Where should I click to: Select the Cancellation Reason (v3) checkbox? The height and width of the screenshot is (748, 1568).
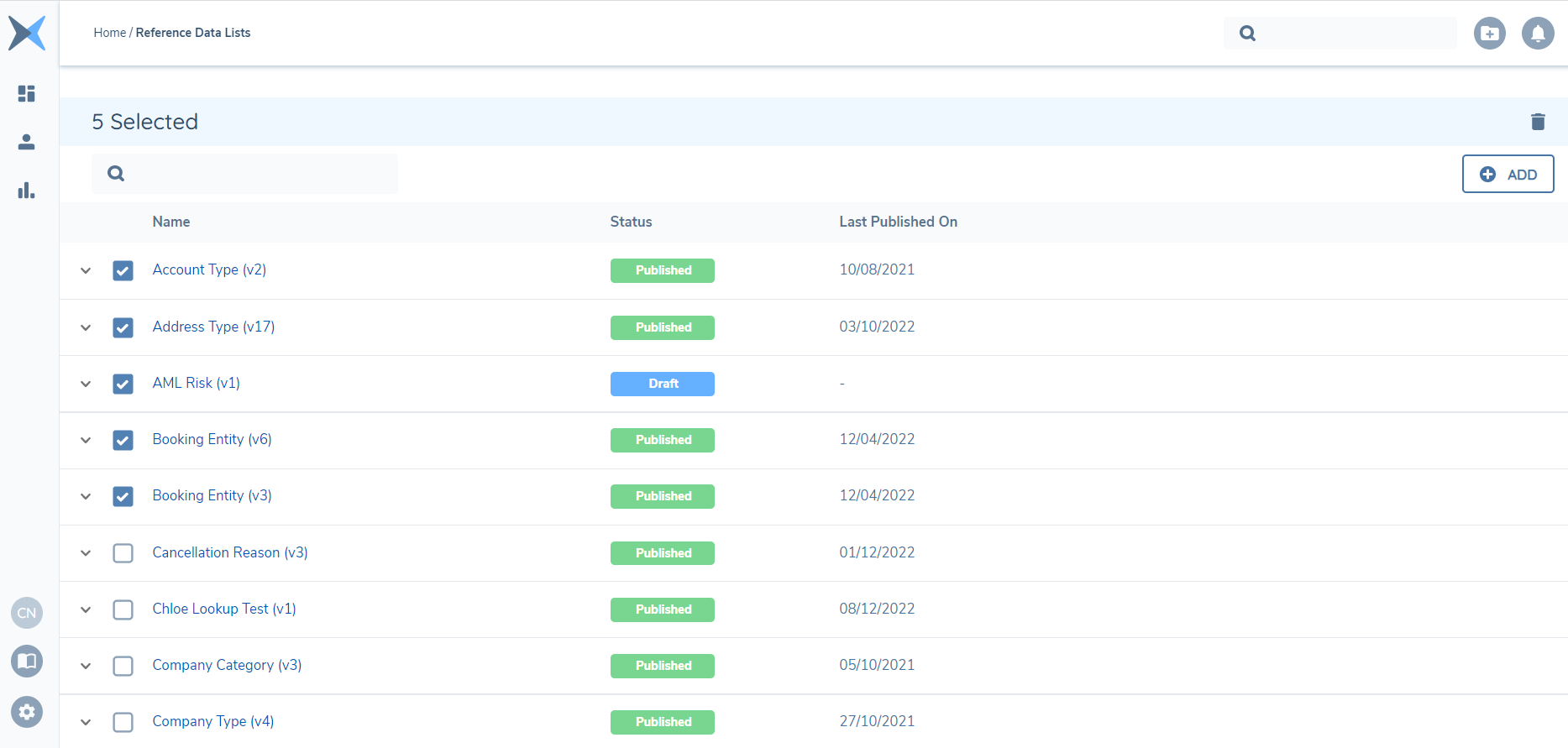(x=123, y=553)
